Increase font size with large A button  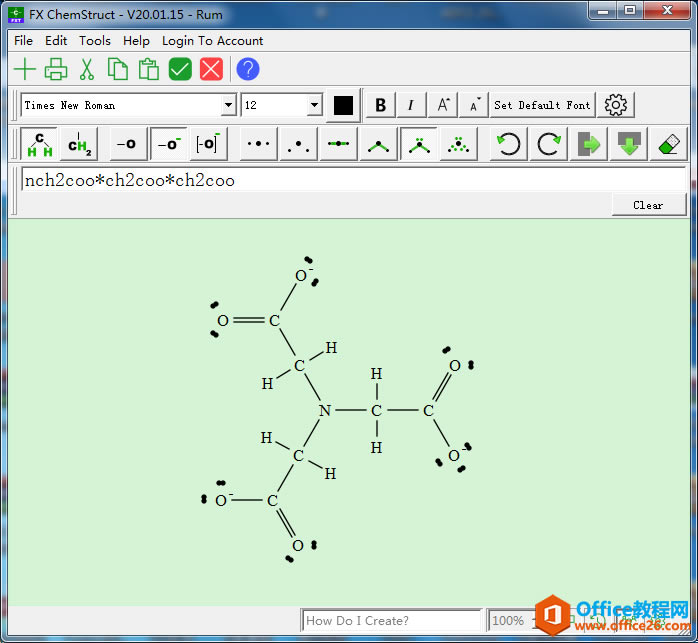point(442,105)
